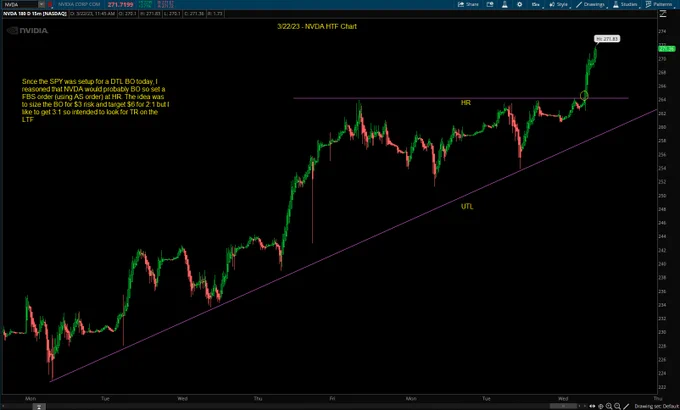Click the UTL label on the trendline
This screenshot has width=680, height=410.
pyautogui.click(x=467, y=207)
